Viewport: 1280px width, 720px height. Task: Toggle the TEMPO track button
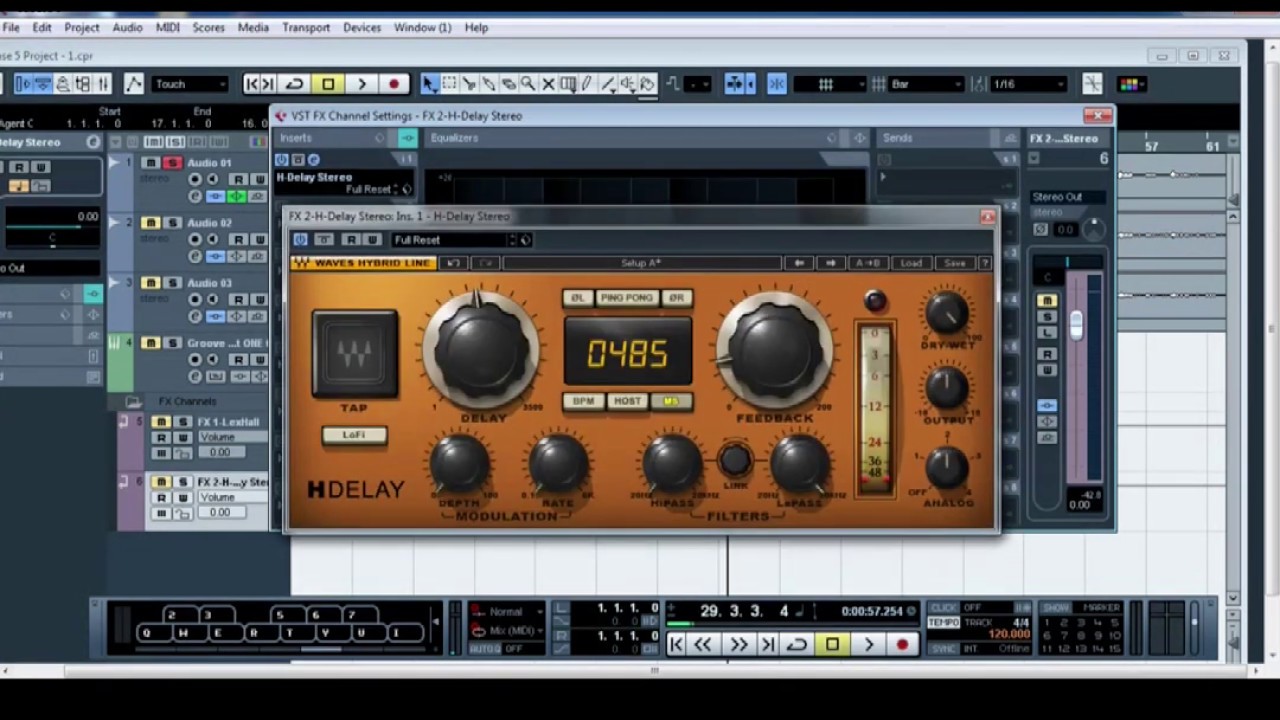(x=943, y=622)
